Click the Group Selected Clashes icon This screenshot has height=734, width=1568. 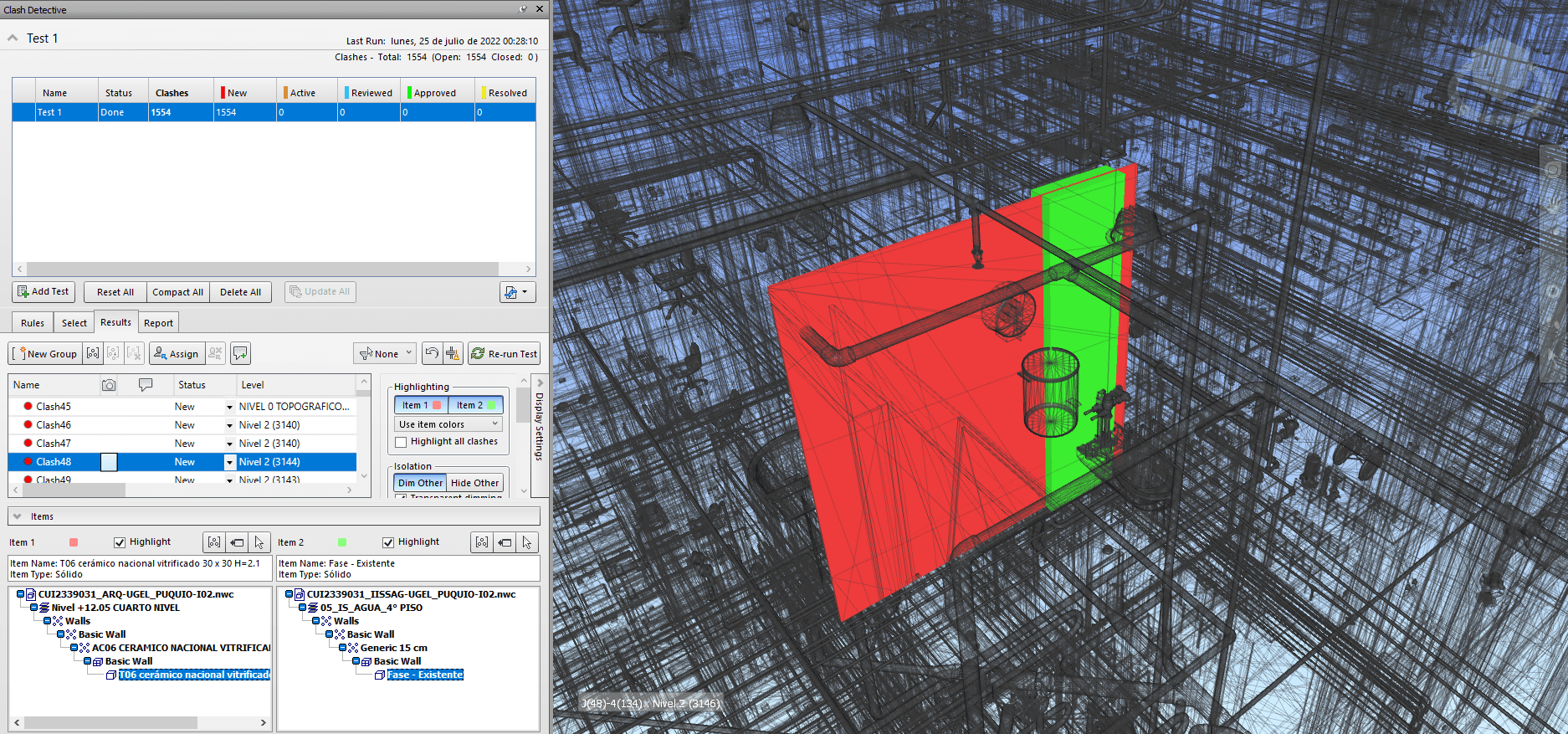click(93, 354)
